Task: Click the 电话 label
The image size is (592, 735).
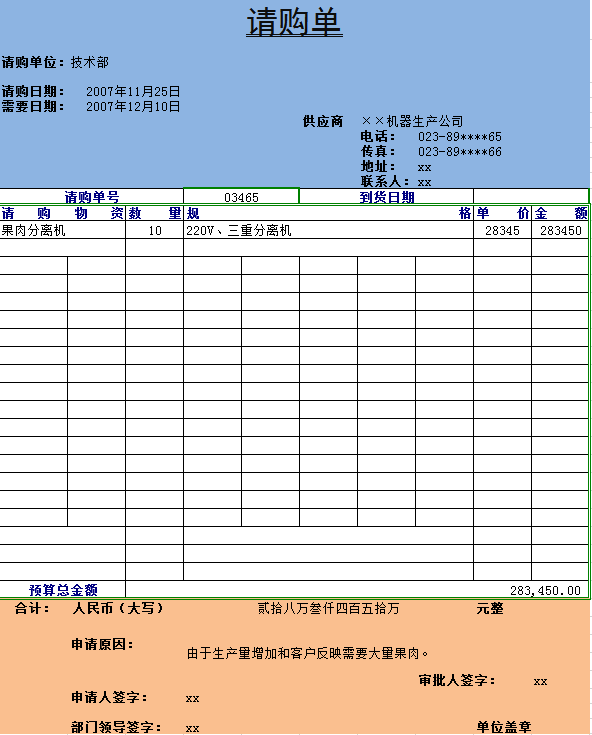Action: tap(378, 136)
